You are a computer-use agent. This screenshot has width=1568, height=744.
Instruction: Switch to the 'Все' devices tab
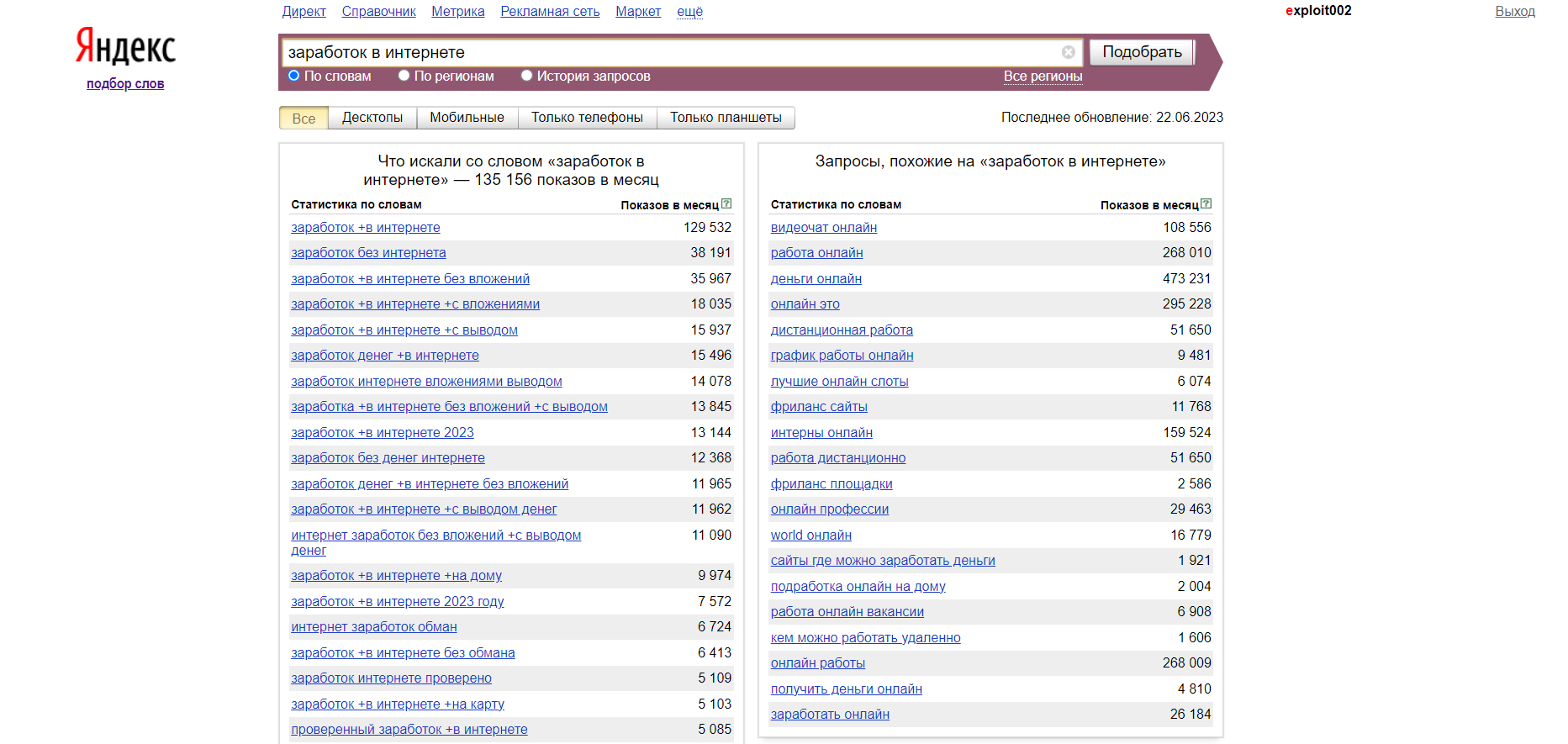click(304, 119)
